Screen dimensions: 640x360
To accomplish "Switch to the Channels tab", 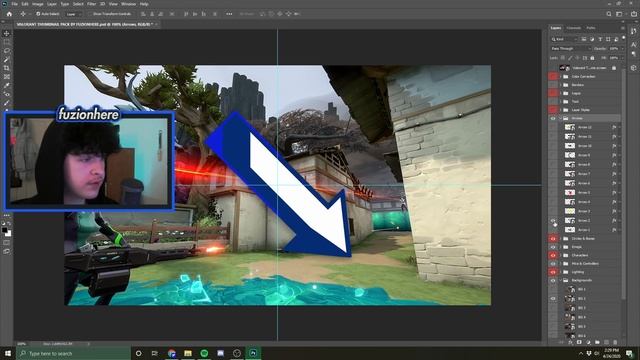I will click(x=573, y=28).
